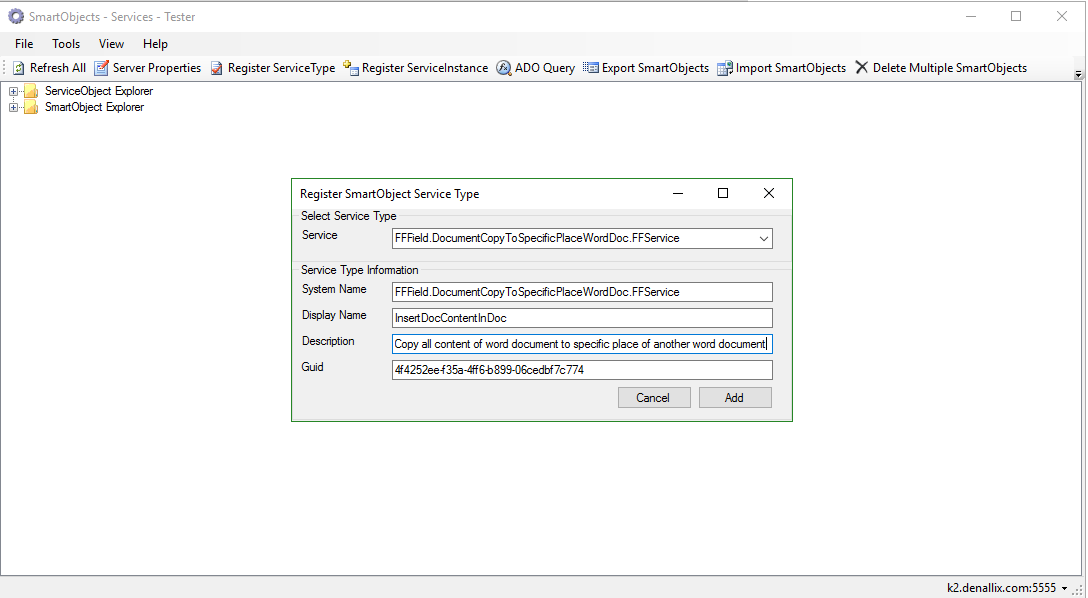
Task: Click the Delete Multiple SmartObjects icon
Action: 861,68
